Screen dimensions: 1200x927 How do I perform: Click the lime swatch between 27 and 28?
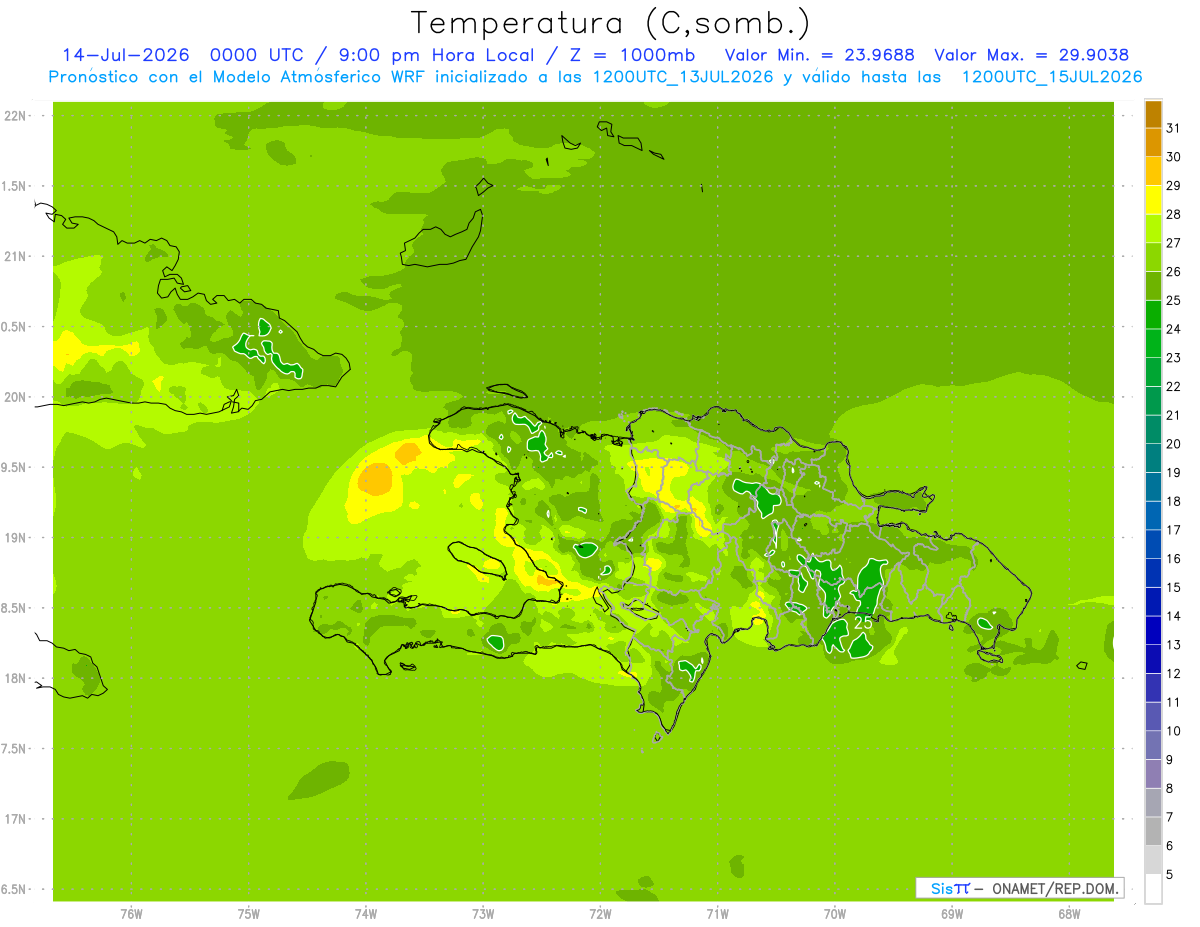coord(1153,229)
